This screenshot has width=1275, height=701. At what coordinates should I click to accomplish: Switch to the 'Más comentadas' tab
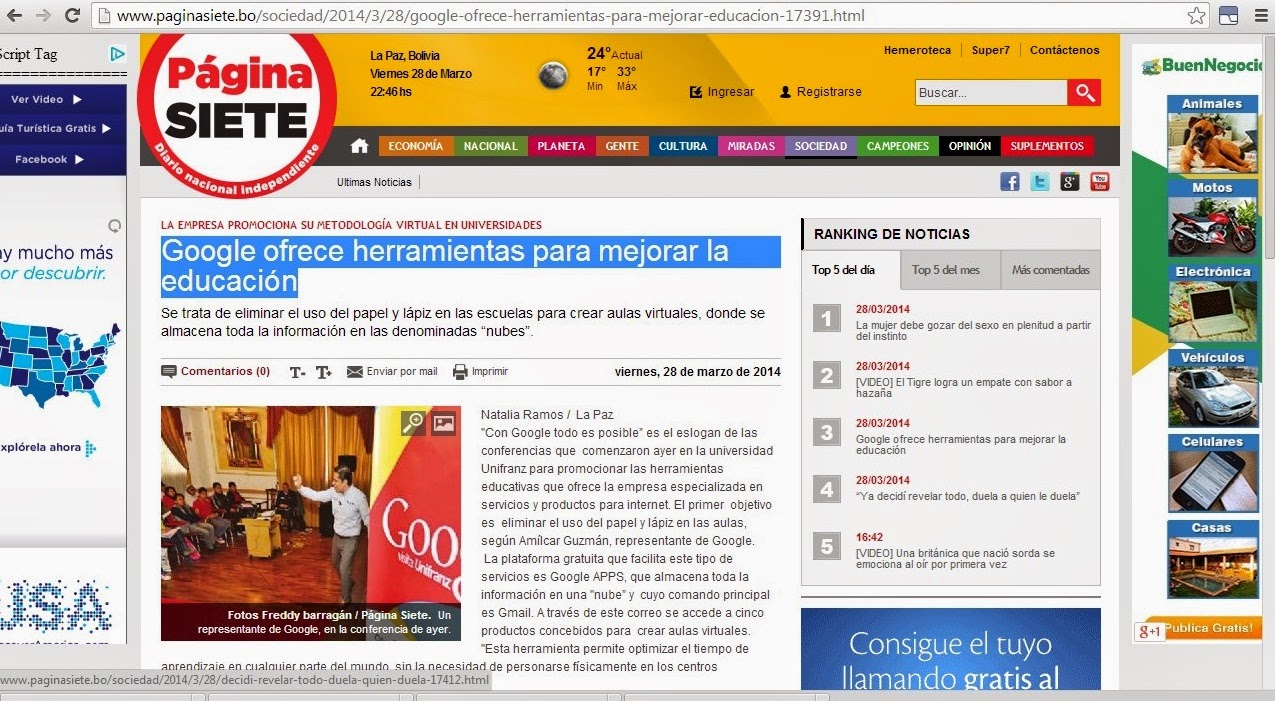(x=1050, y=270)
